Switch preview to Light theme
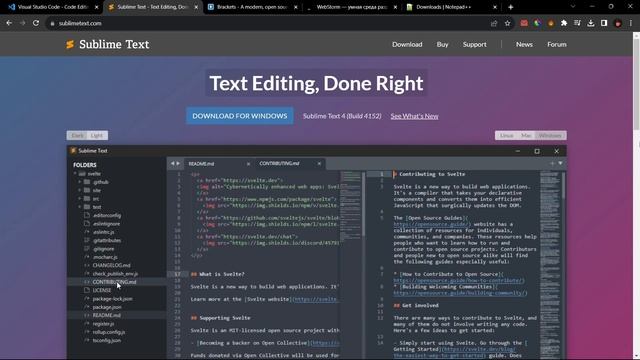 tap(97, 136)
